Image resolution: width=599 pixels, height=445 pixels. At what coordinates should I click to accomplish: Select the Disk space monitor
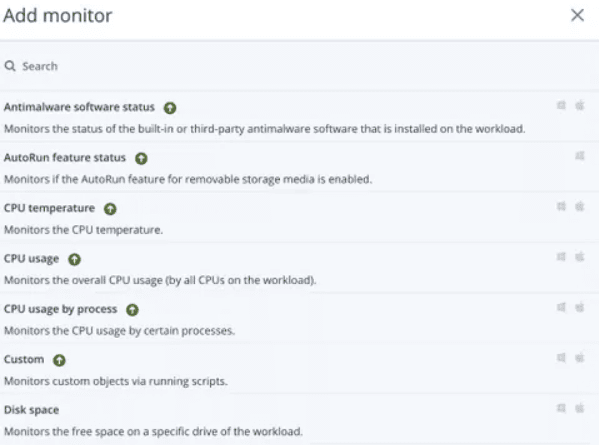click(300, 419)
